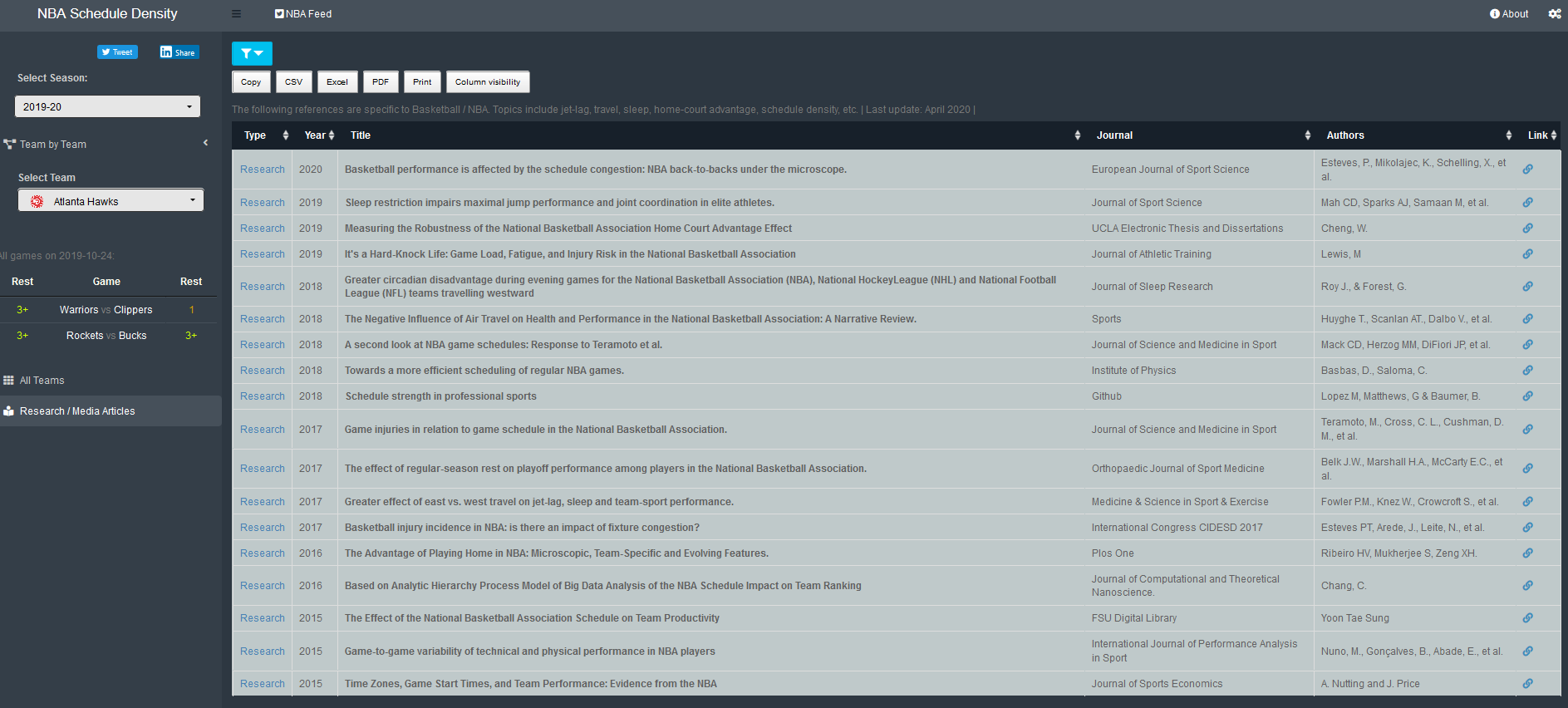The image size is (1568, 708).
Task: Open the NBA Feed tab
Action: click(x=303, y=14)
